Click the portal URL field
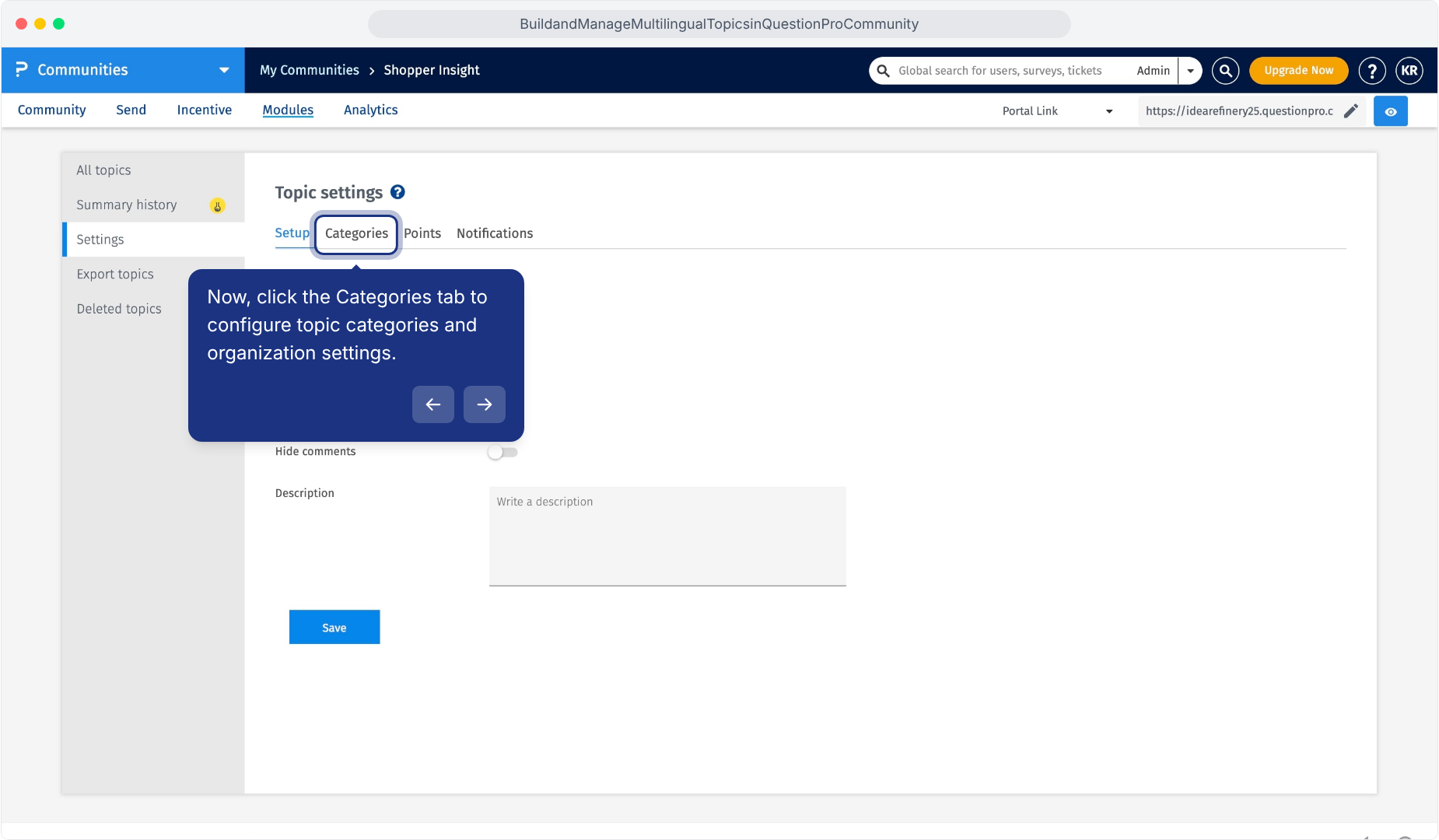1439x840 pixels. [x=1240, y=111]
